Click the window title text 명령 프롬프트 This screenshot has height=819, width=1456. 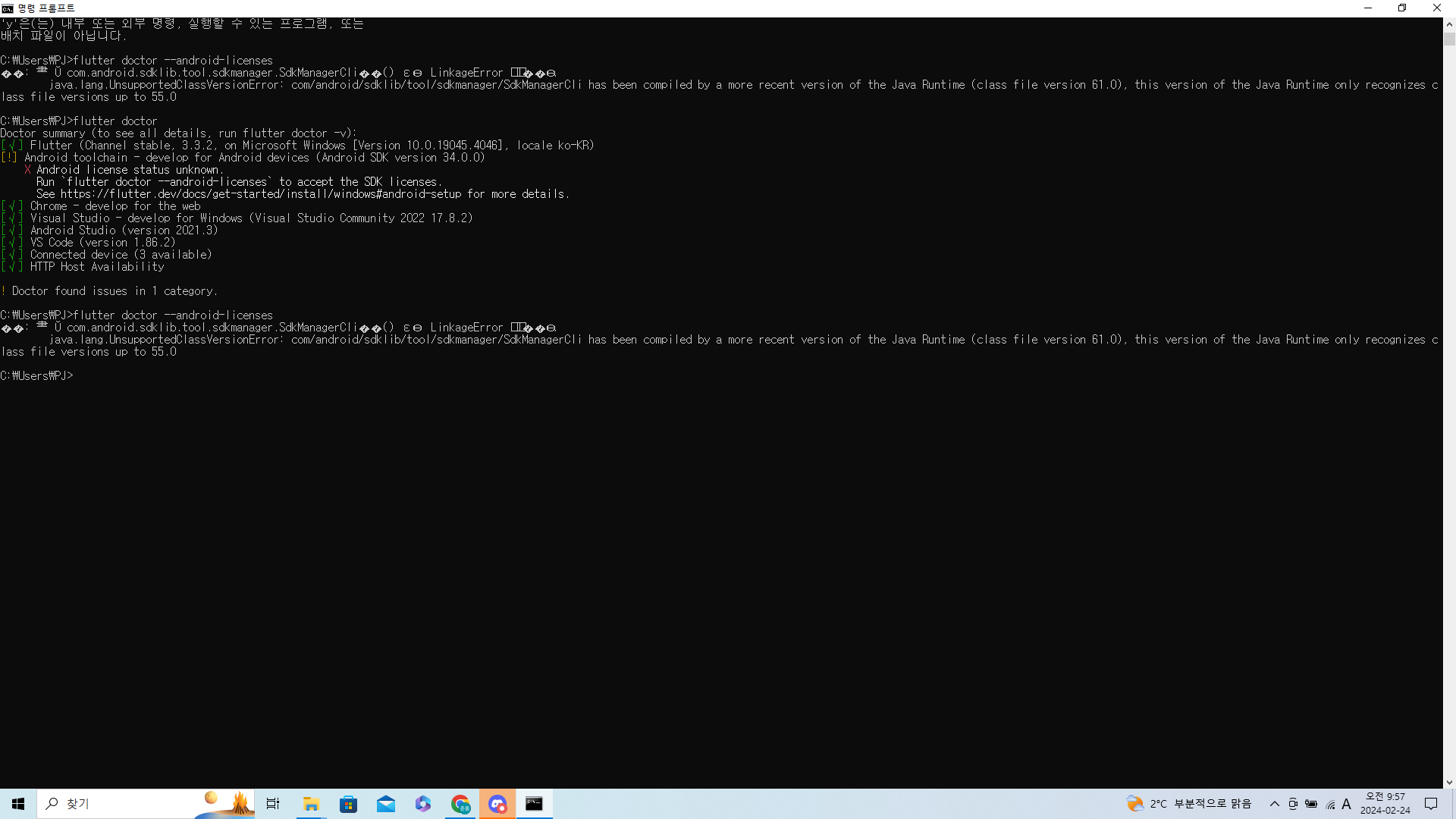pos(46,8)
